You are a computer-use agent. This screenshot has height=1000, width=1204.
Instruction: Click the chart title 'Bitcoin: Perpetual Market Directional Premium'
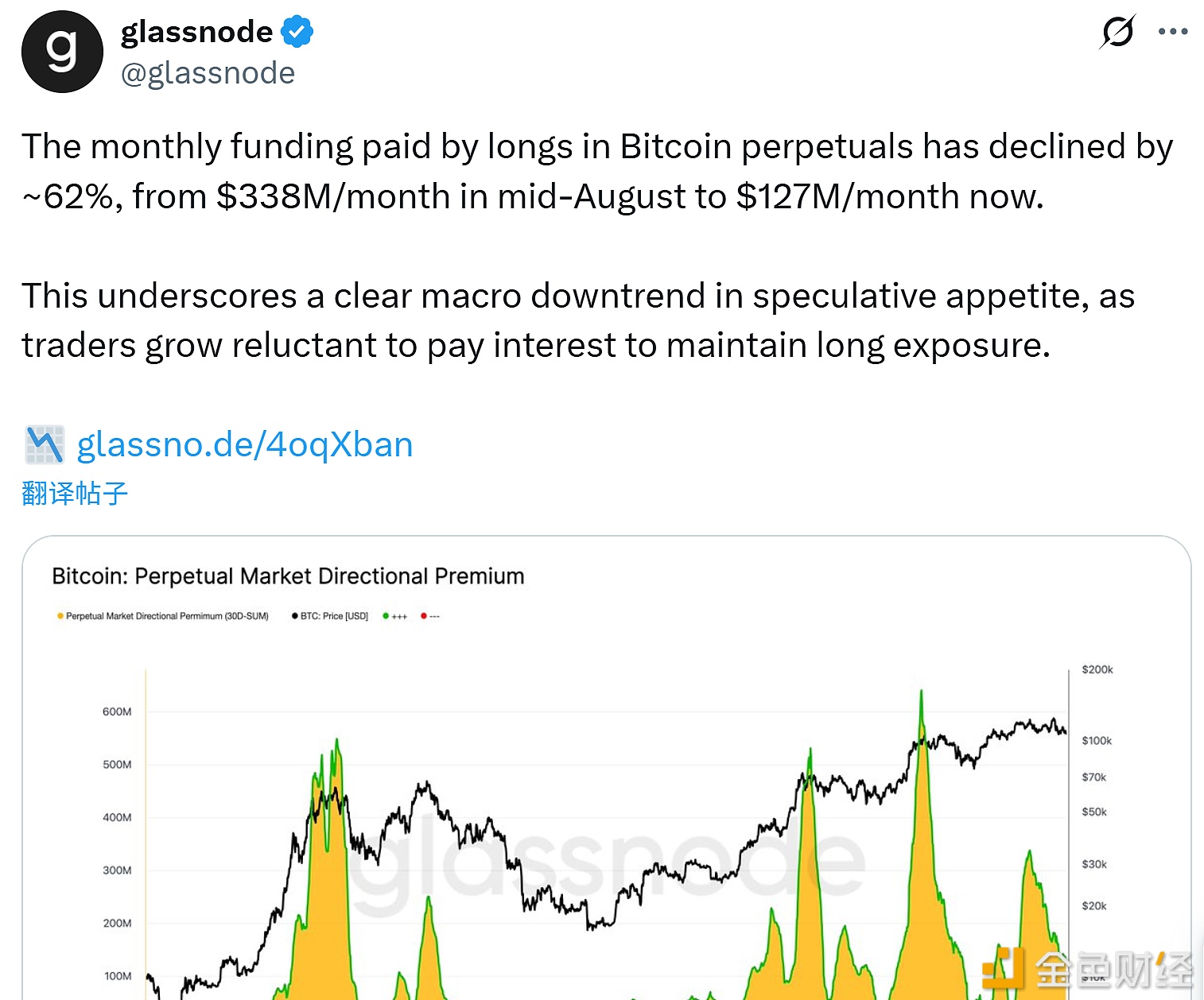point(288,576)
